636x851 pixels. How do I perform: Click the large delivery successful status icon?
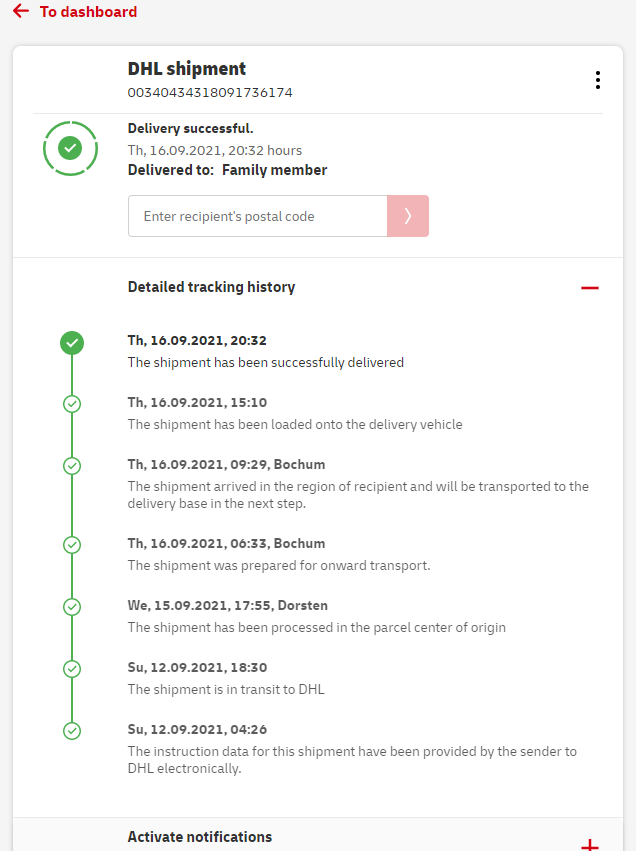coord(70,148)
